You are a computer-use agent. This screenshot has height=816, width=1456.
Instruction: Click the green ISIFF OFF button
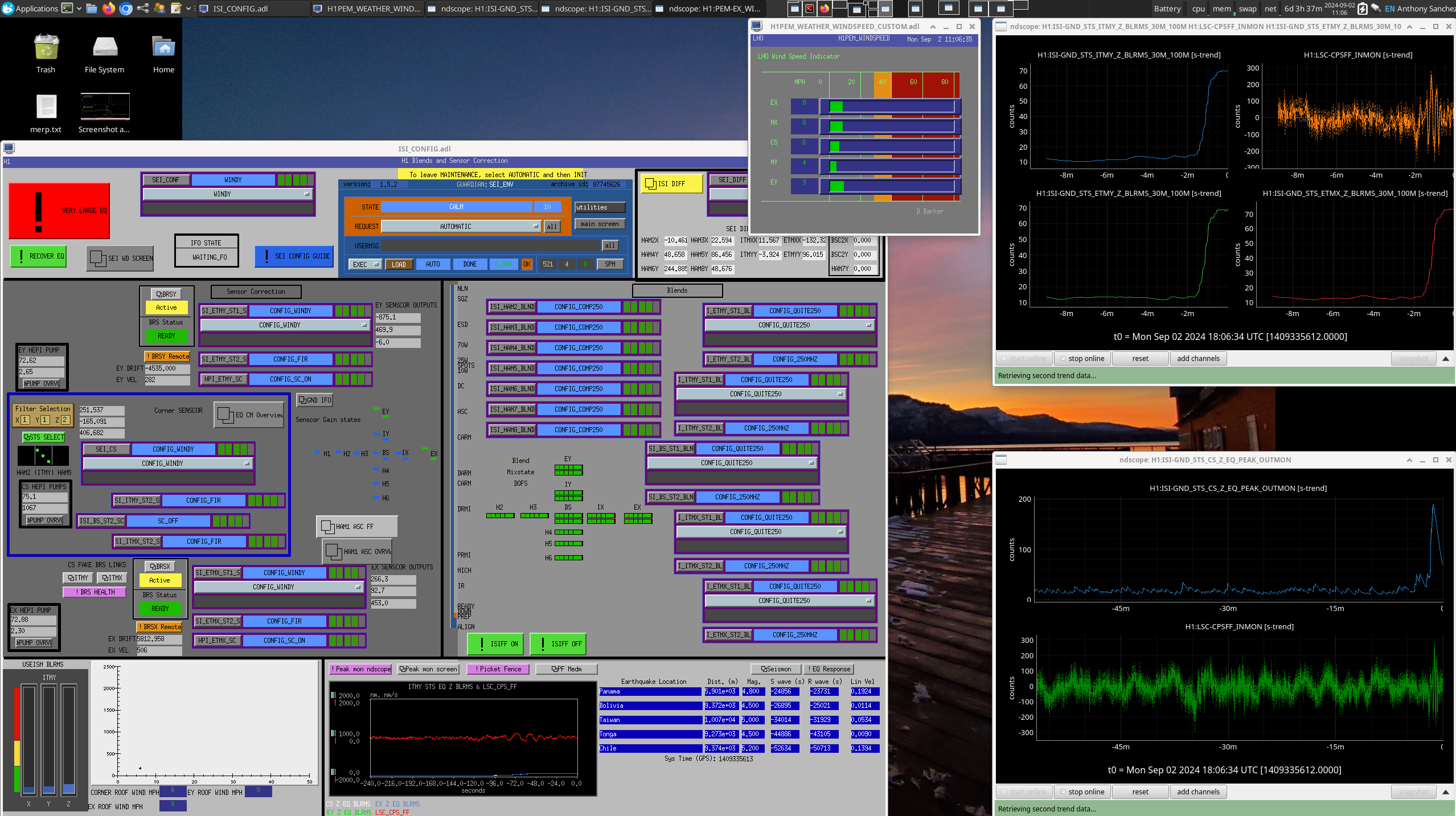558,644
